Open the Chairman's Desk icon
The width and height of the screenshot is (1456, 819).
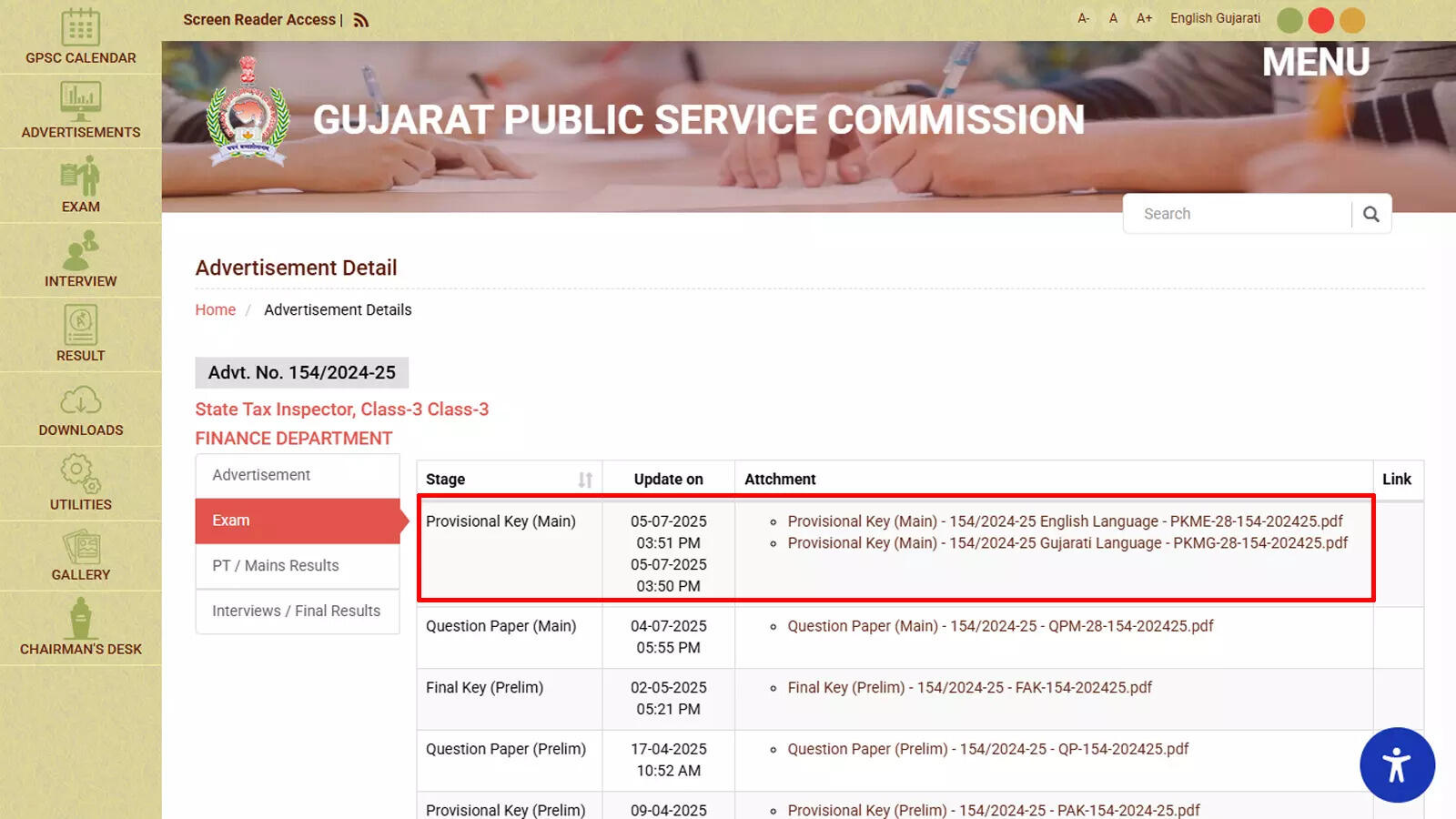(x=80, y=619)
